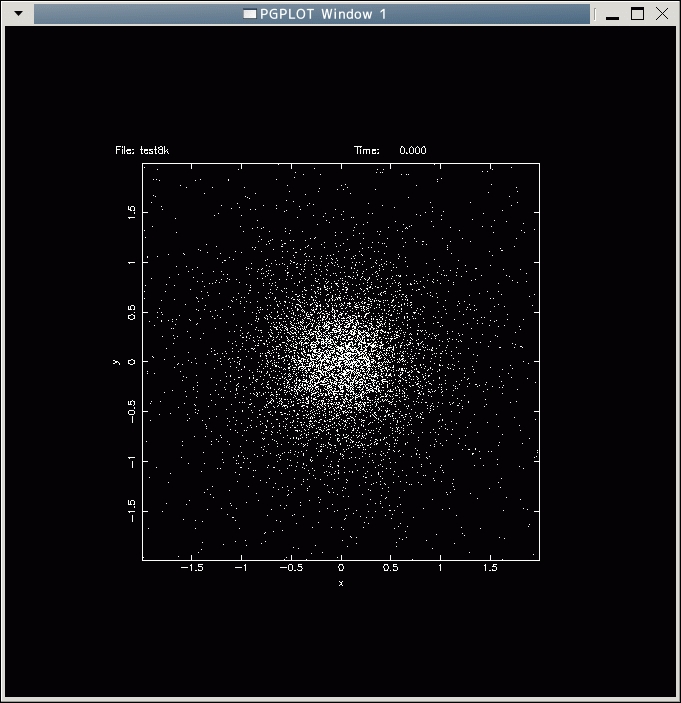The image size is (681, 703).
Task: Maximize the PGPLOT window
Action: pos(637,14)
